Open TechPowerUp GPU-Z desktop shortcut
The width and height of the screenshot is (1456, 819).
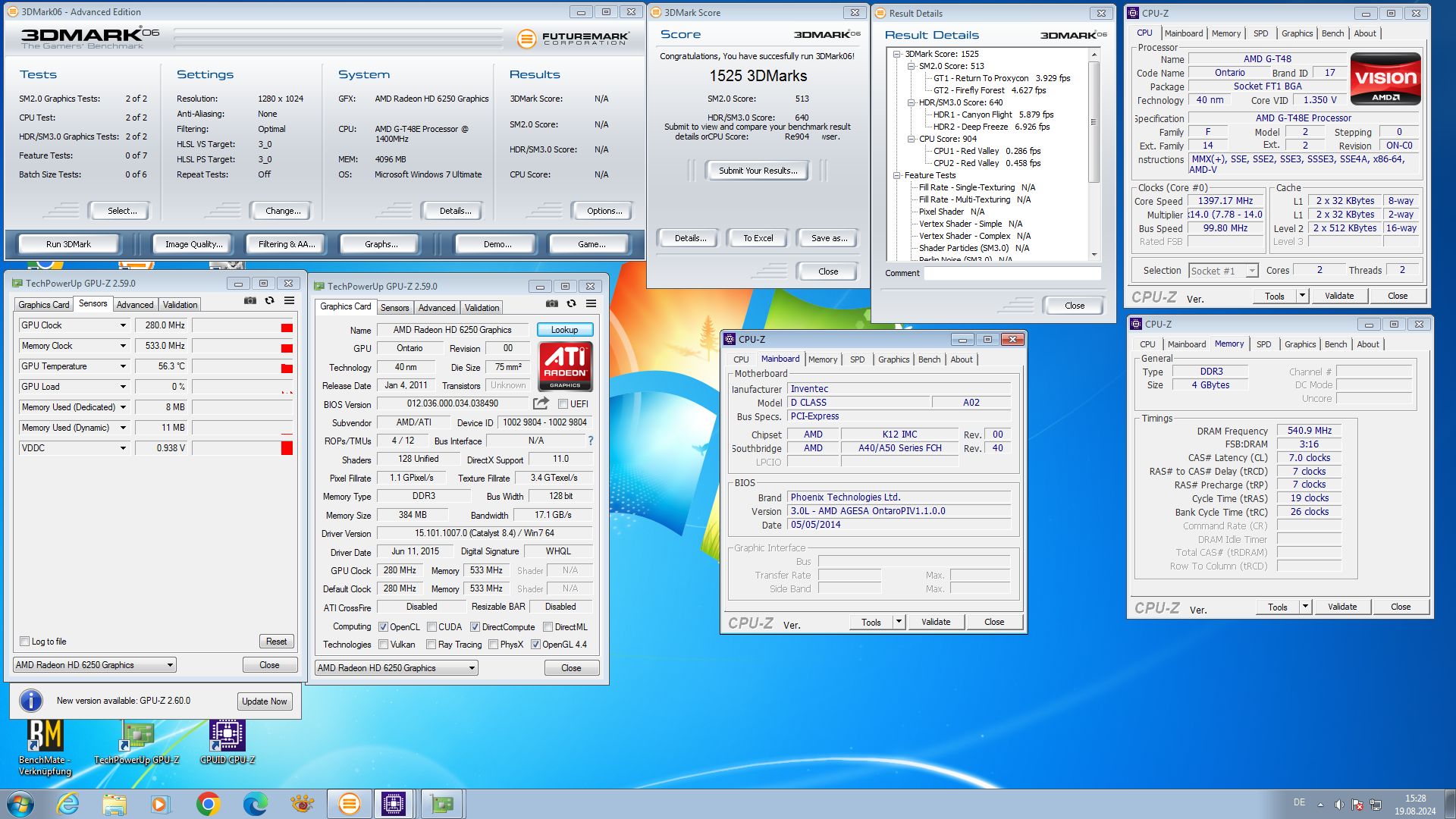pos(137,742)
